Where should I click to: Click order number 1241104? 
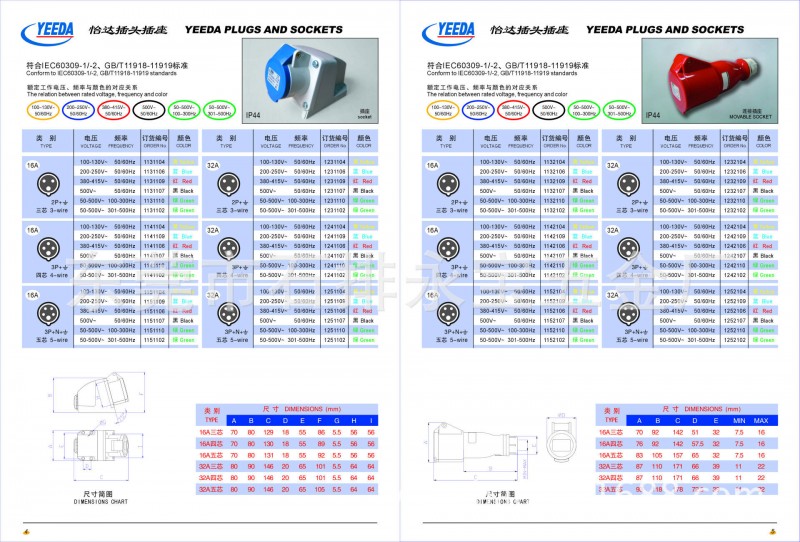[x=335, y=227]
